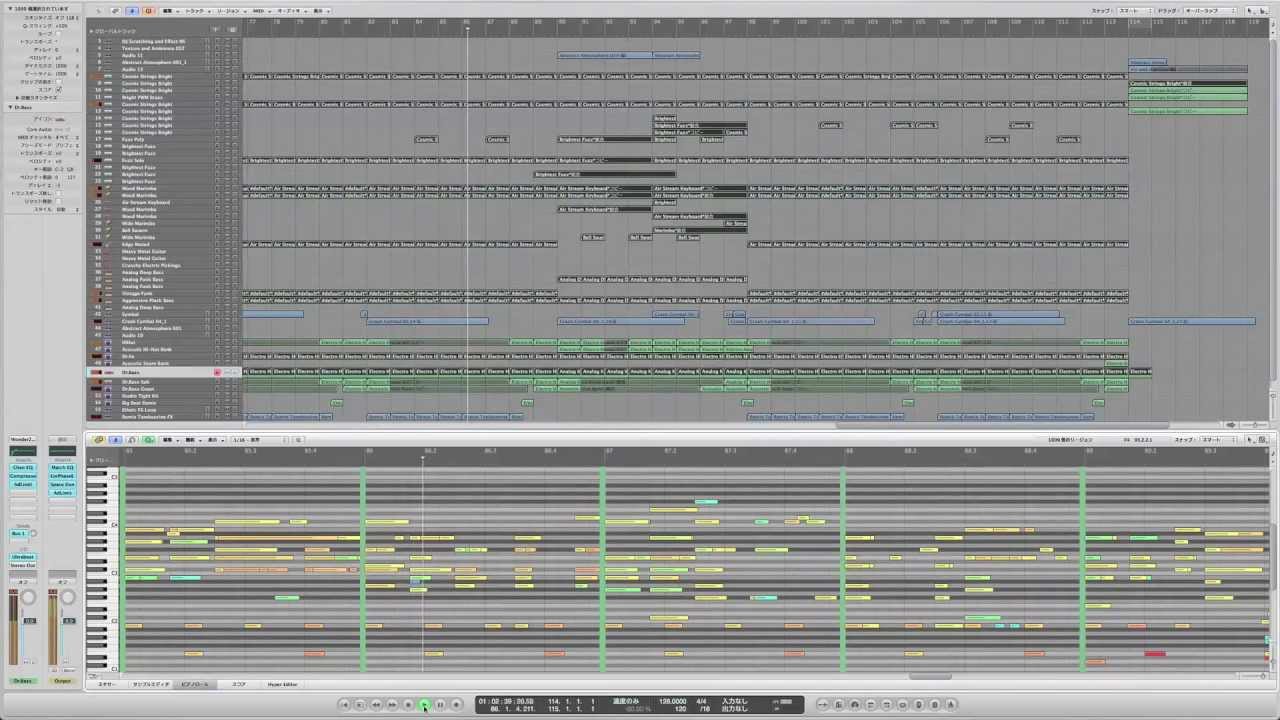Switch to the Hyper Editor tab
Screen dimensions: 1280x720
coord(283,684)
